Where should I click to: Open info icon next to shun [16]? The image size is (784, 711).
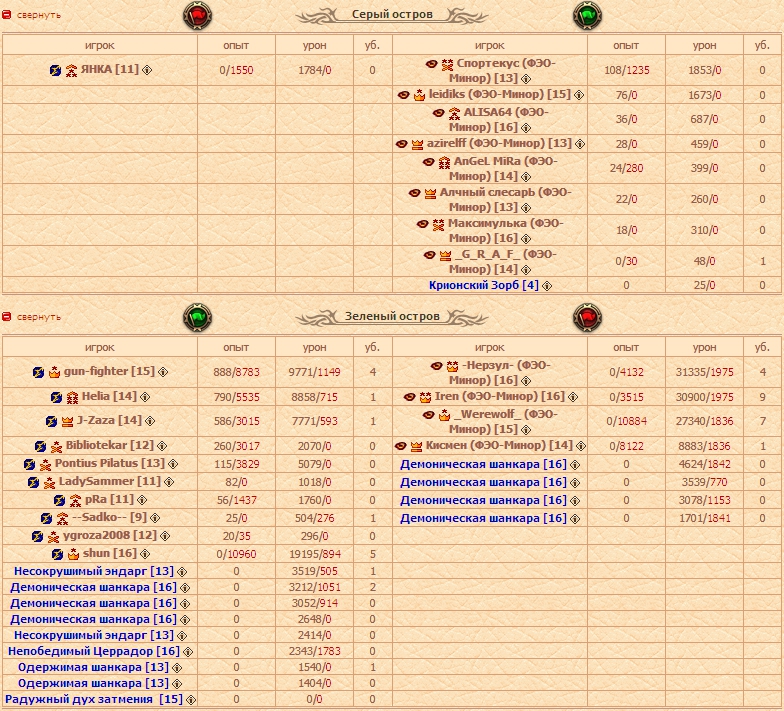(x=145, y=554)
